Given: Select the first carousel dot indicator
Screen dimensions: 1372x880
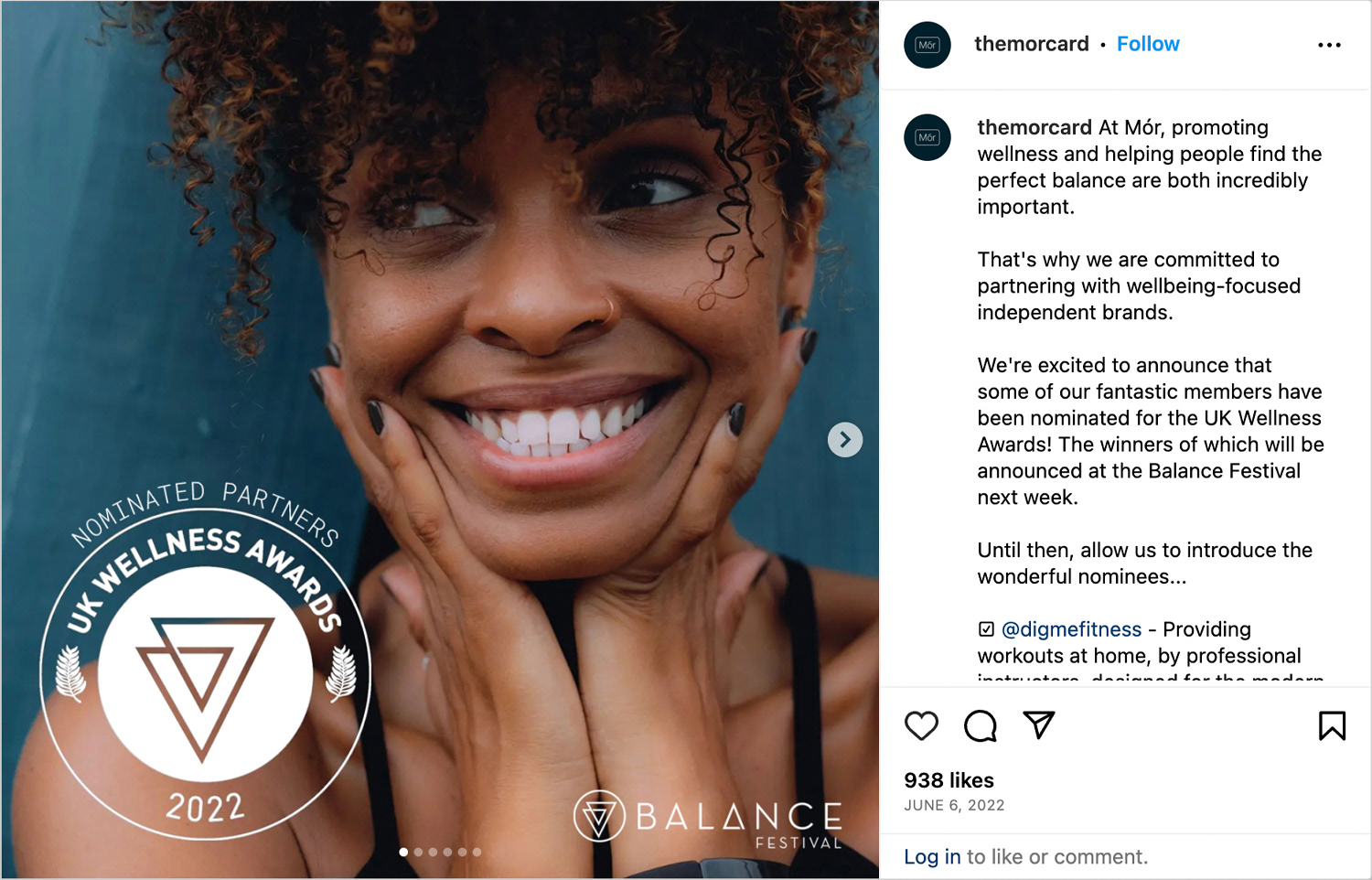Looking at the screenshot, I should point(403,852).
